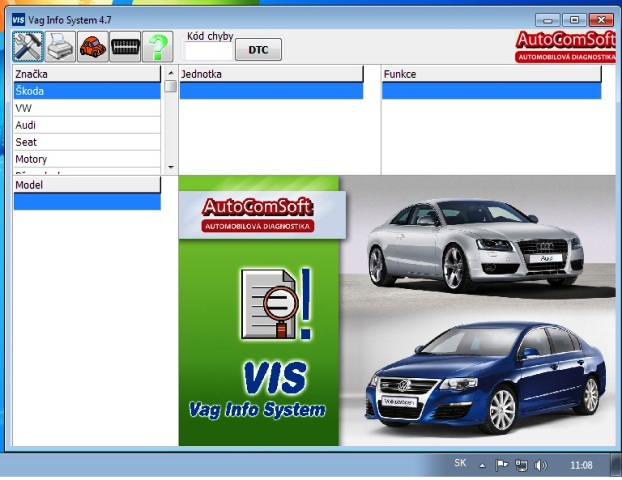
Task: Click the VIS title bar app icon
Action: [x=18, y=19]
